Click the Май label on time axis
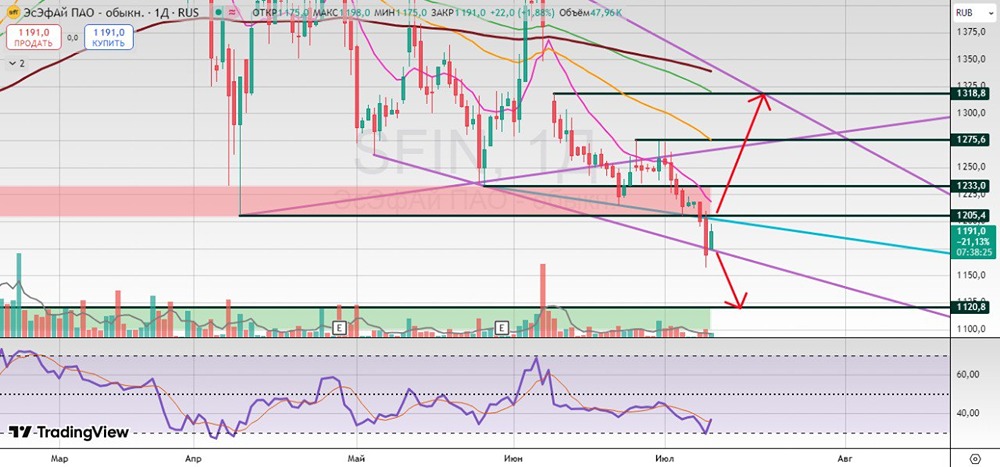 [x=357, y=457]
